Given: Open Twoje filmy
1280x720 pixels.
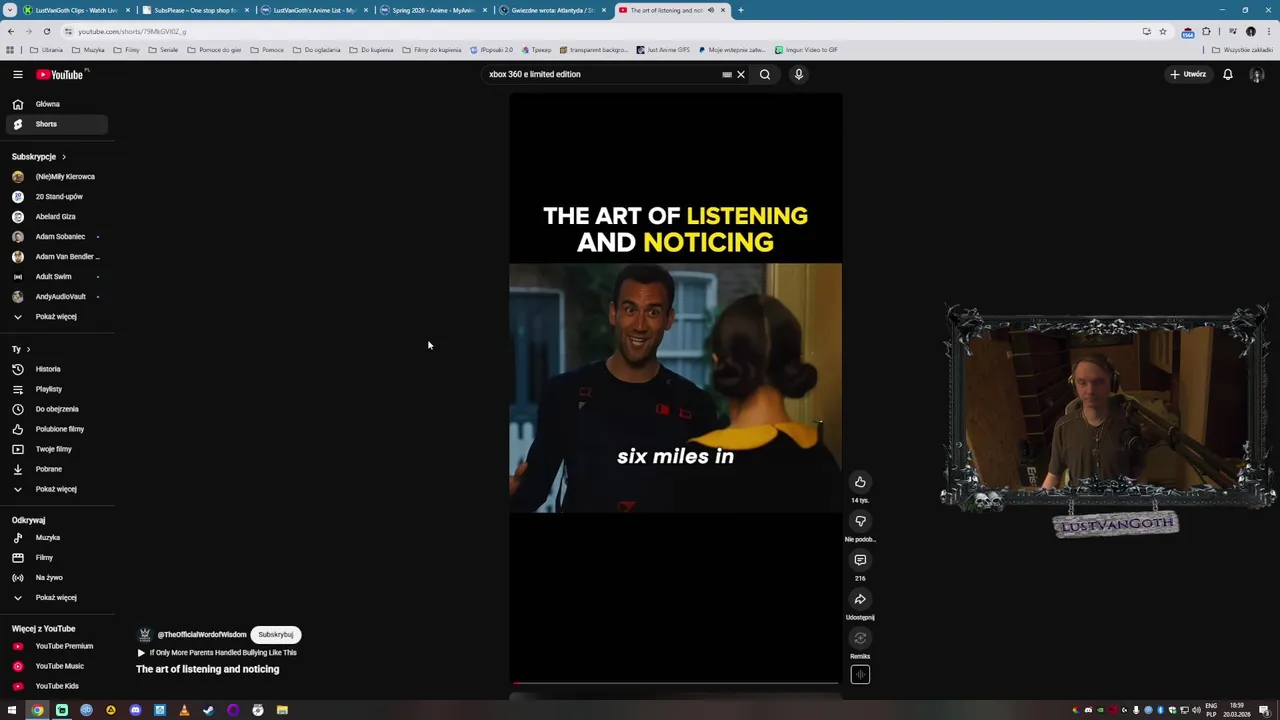Looking at the screenshot, I should (54, 449).
